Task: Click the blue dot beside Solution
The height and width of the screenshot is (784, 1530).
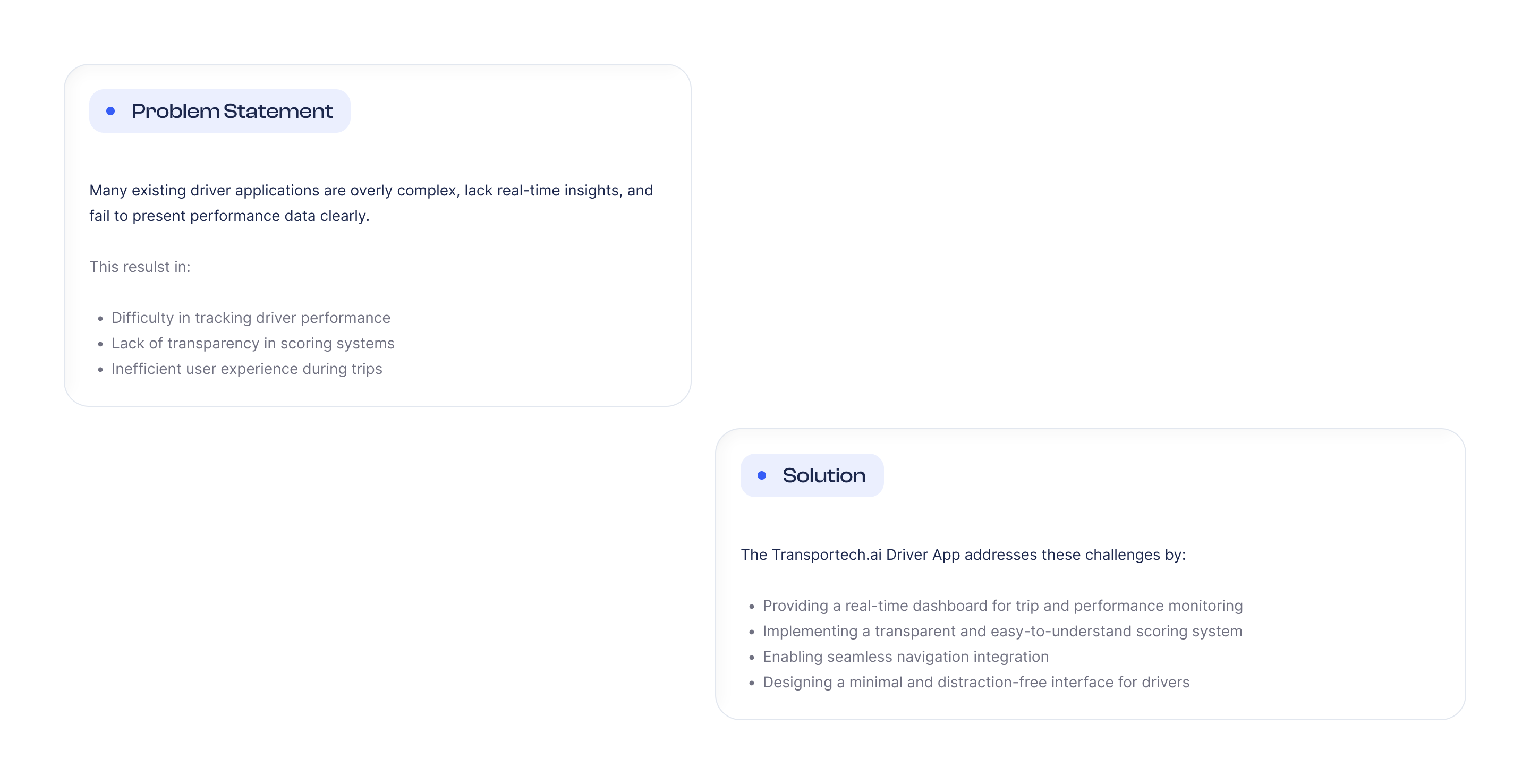Action: point(762,475)
